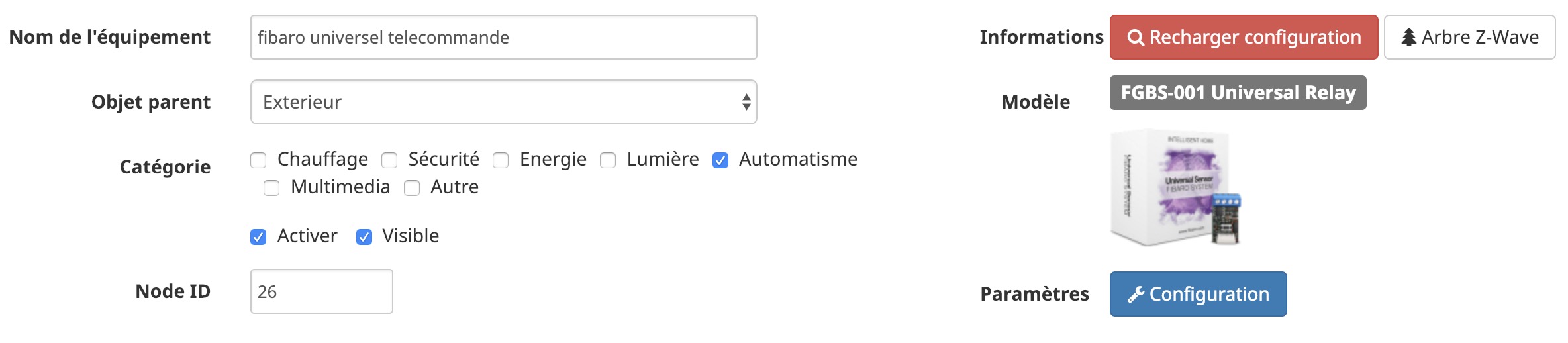Image resolution: width=1568 pixels, height=343 pixels.
Task: Click the Fibaro Universal Sensor product image
Action: click(x=1175, y=188)
